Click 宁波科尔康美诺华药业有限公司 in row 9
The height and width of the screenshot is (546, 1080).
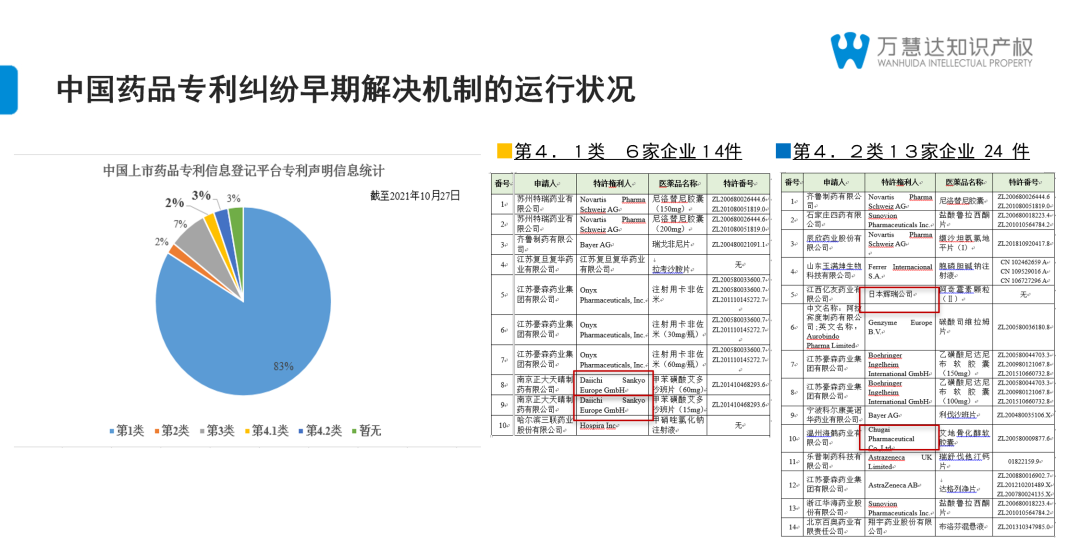[x=834, y=415]
